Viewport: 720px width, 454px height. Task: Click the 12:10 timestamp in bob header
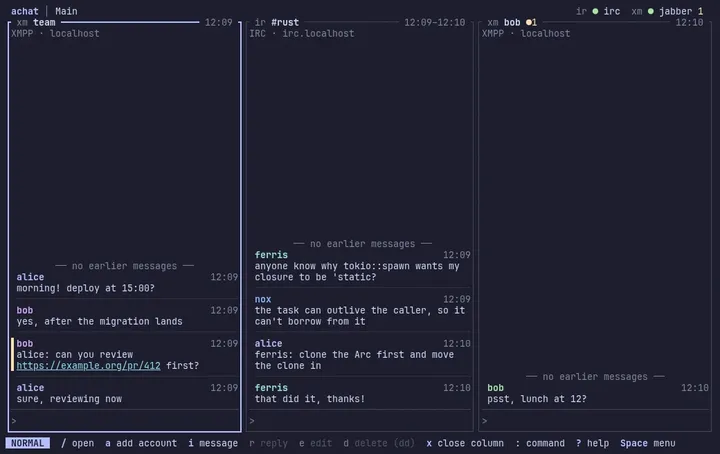(689, 22)
